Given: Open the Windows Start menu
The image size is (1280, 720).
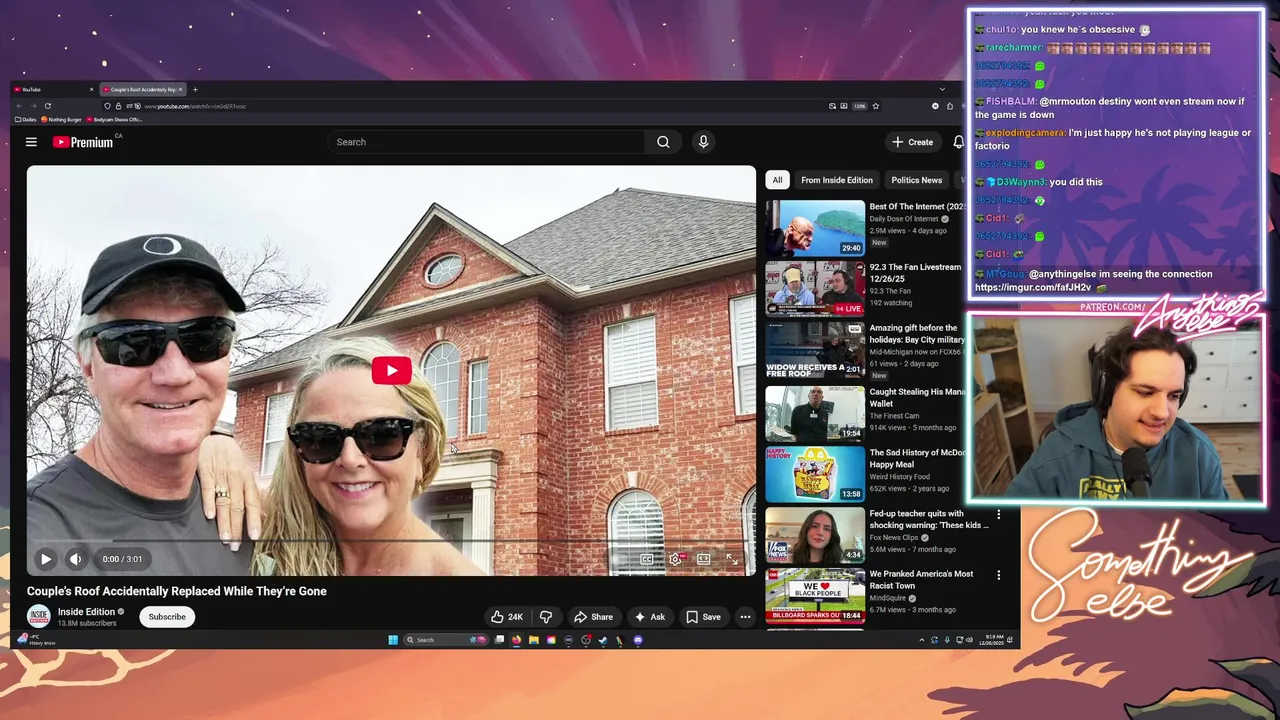Looking at the screenshot, I should 393,640.
